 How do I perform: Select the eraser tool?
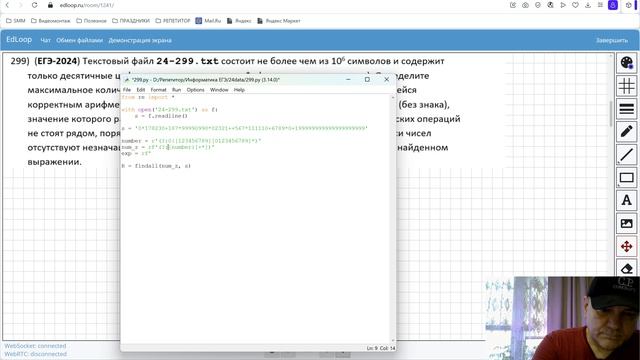[627, 268]
